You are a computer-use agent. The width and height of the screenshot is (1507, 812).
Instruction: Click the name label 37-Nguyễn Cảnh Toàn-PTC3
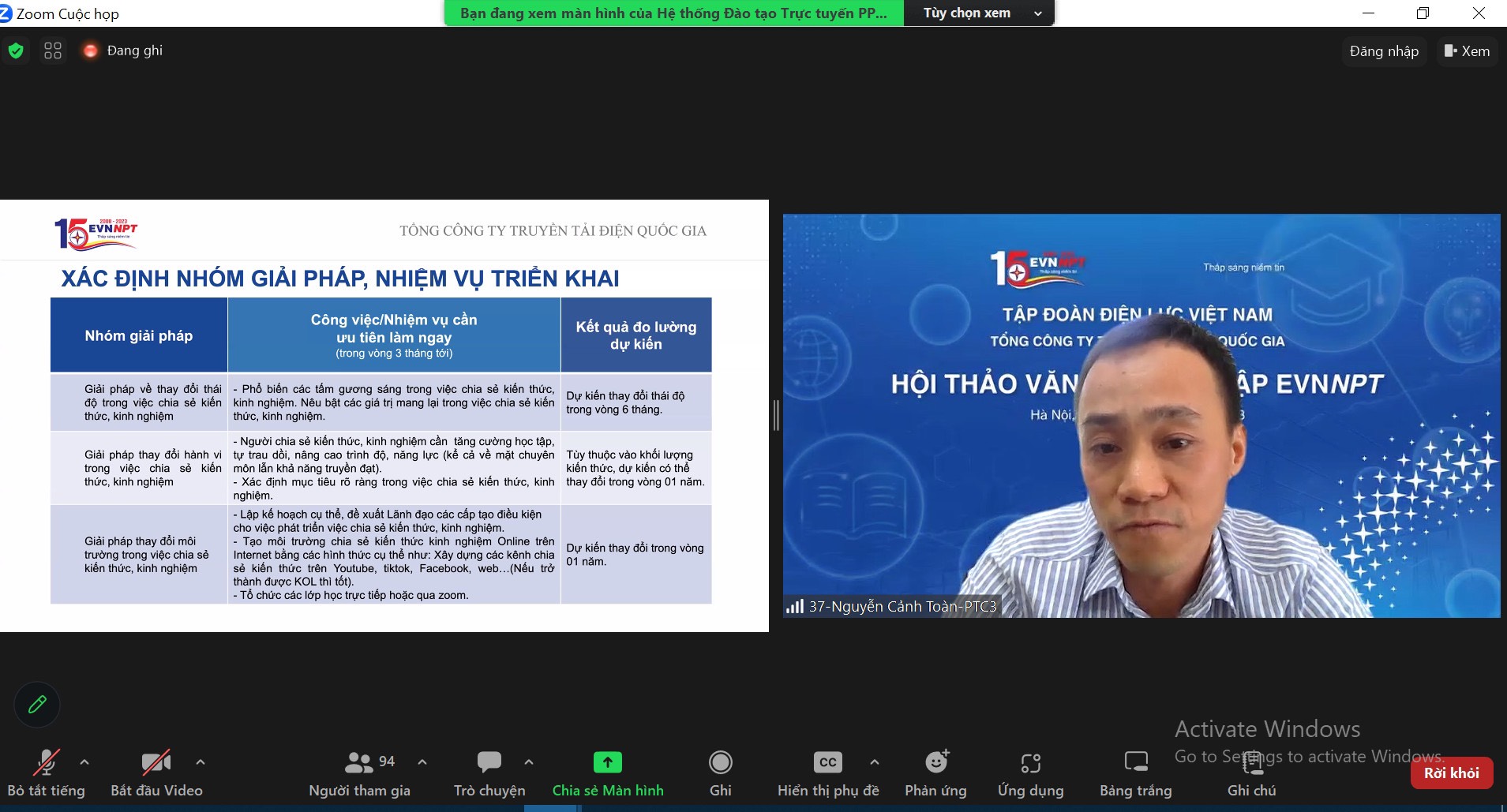tap(902, 606)
